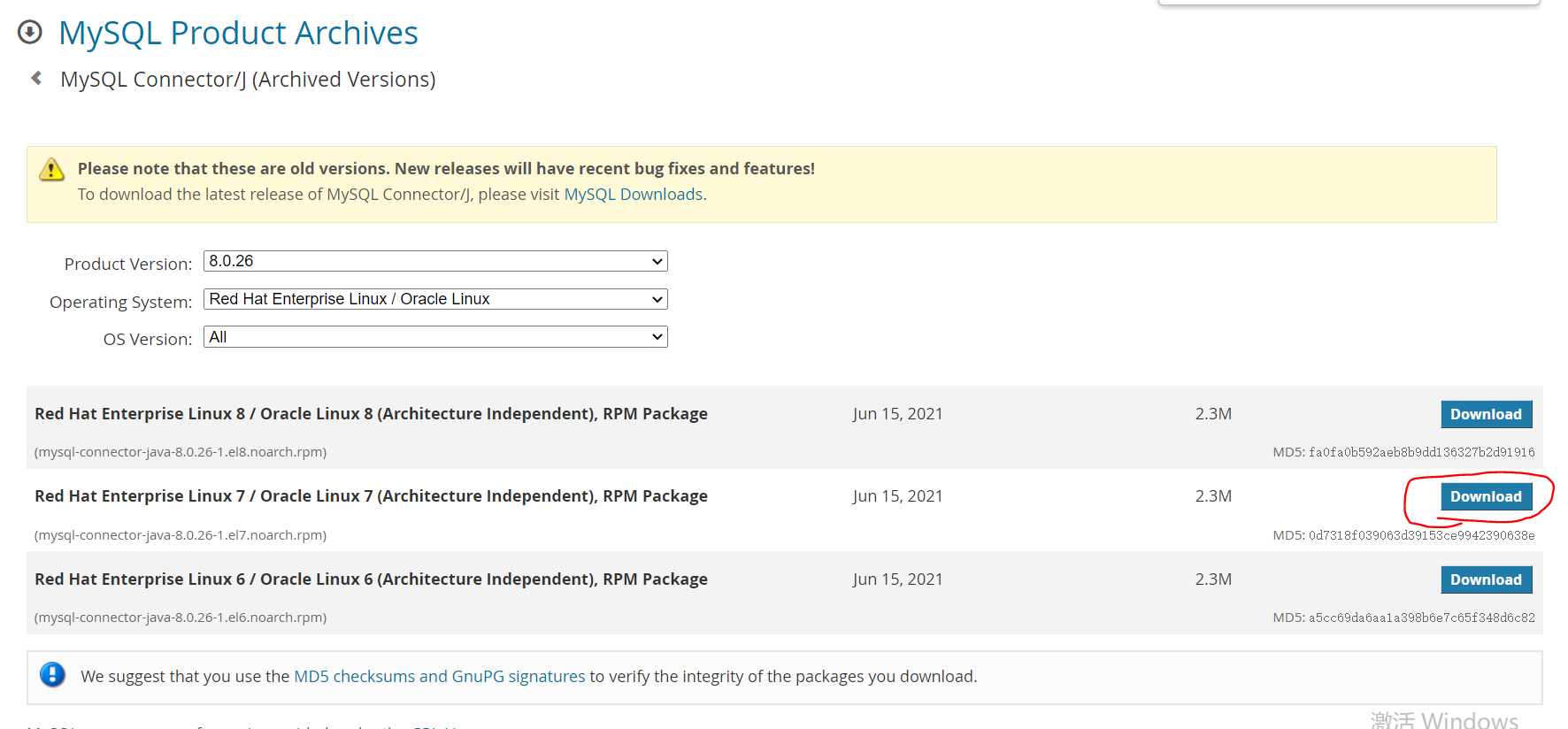Click the yellow warning triangle icon
Viewport: 1568px width, 729px height.
52,168
